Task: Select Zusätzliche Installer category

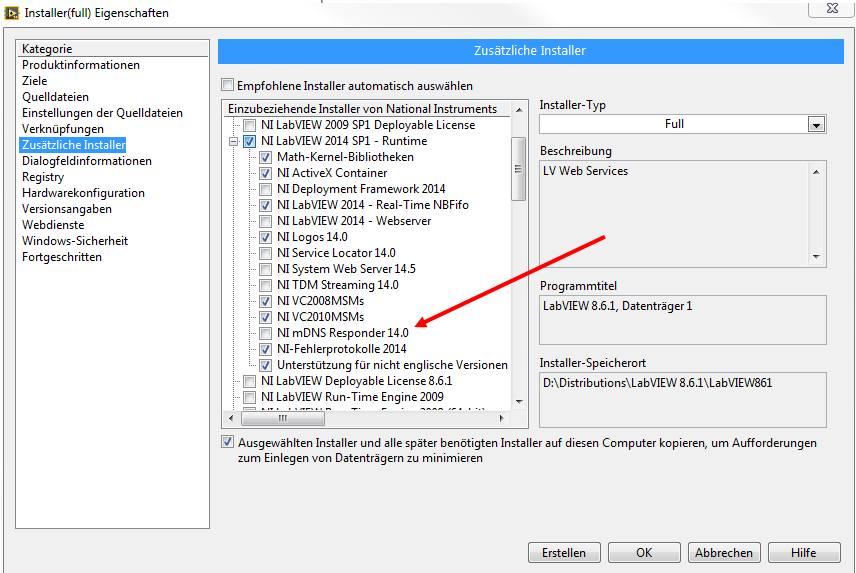Action: pos(73,145)
